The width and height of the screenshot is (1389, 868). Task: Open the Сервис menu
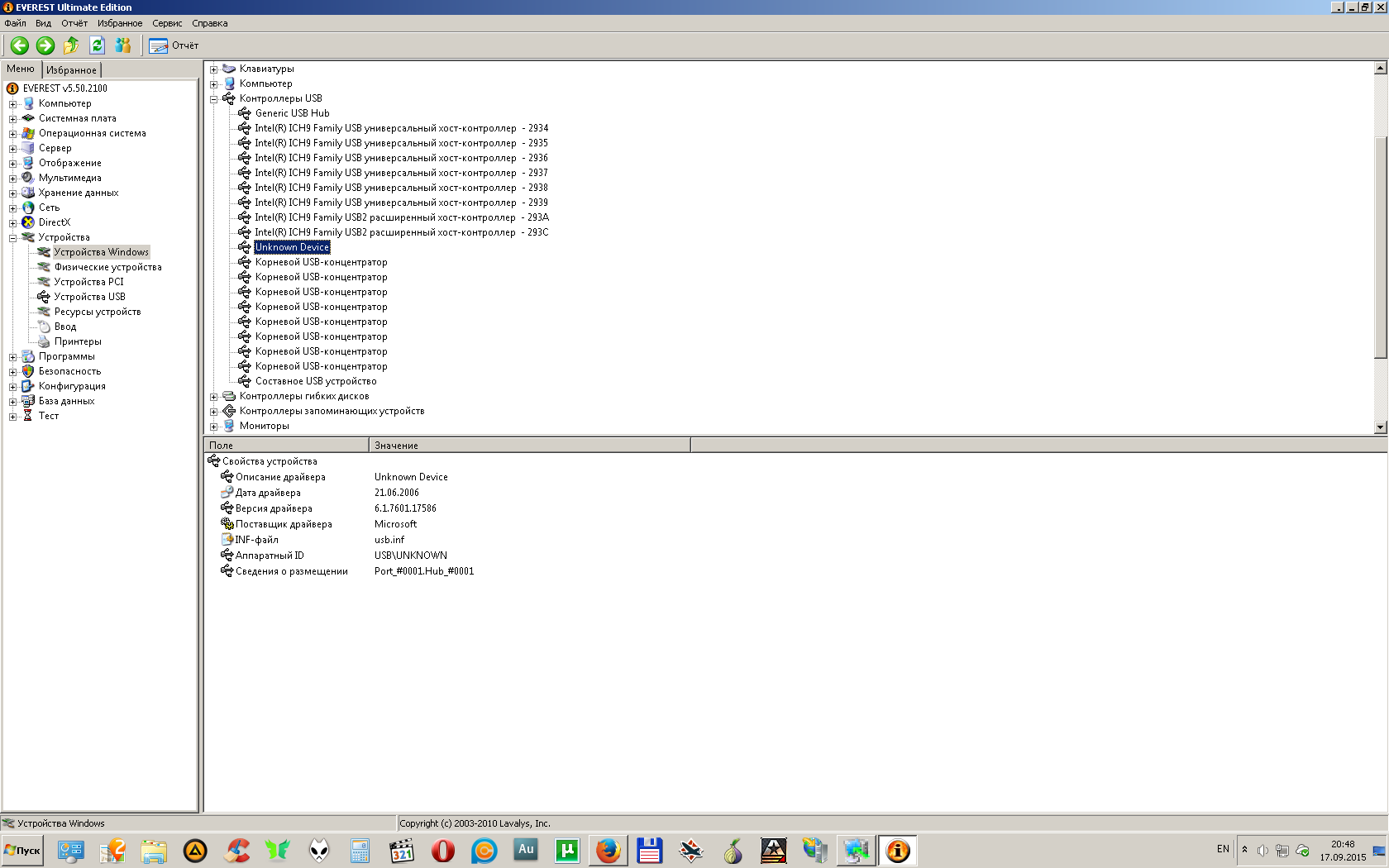coord(167,23)
